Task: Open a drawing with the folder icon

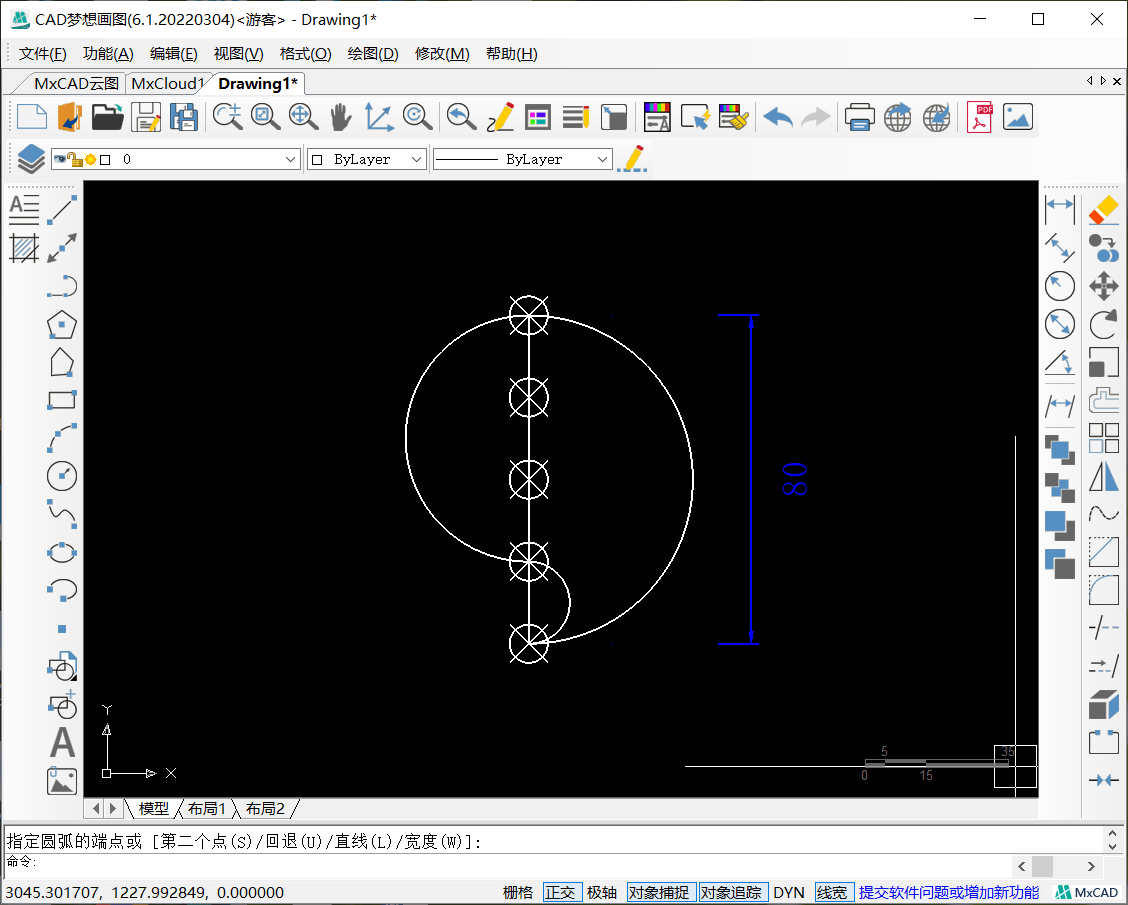Action: click(x=107, y=117)
